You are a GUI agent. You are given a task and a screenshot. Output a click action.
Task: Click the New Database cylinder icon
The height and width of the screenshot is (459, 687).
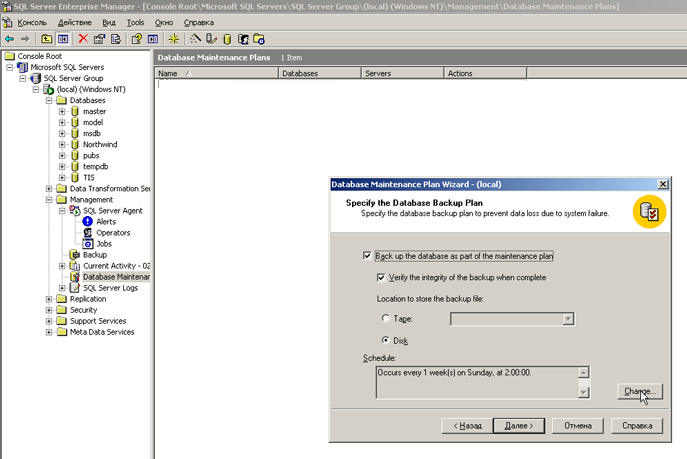[x=227, y=39]
